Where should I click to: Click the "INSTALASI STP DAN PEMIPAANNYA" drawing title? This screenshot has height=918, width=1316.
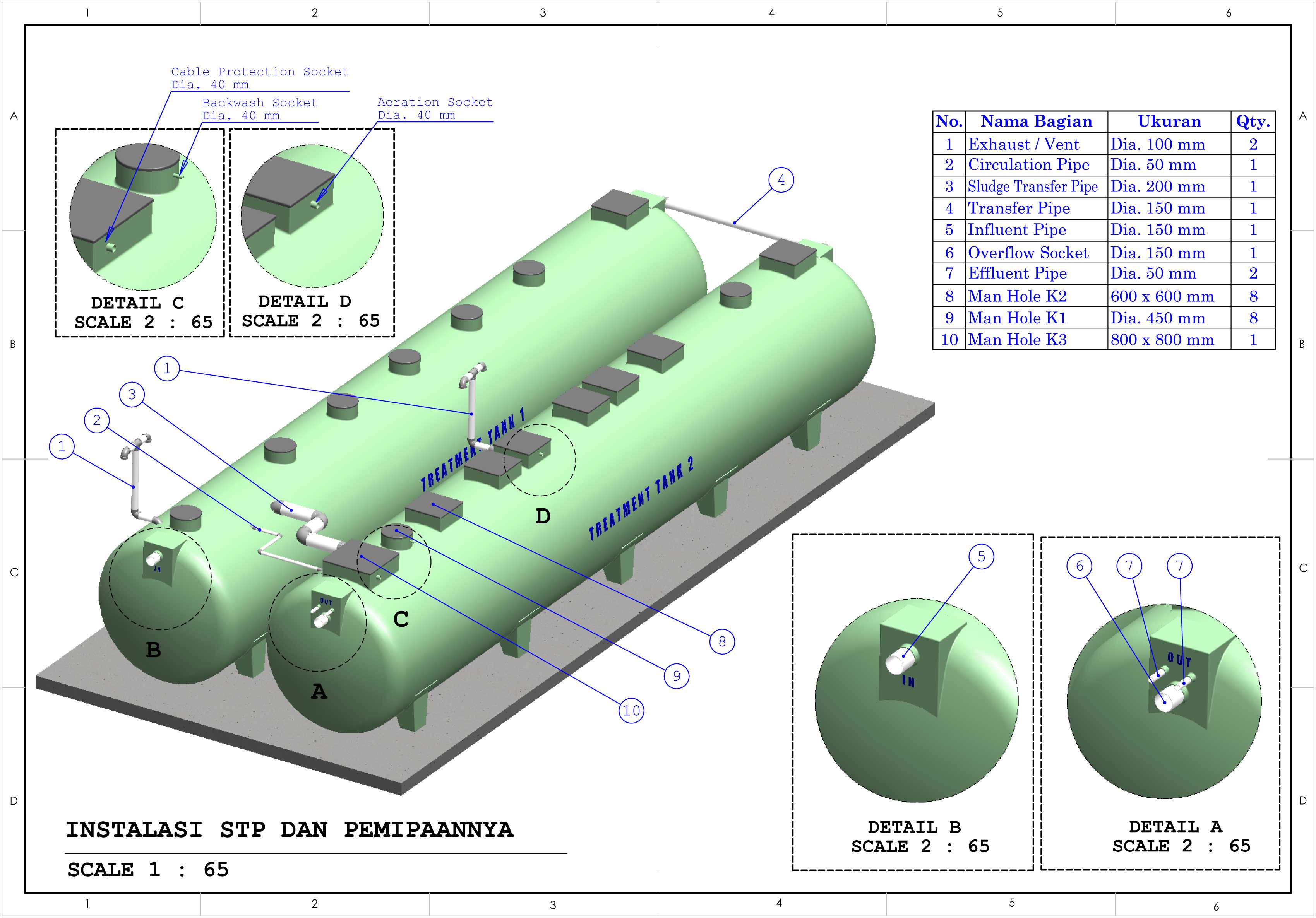pos(290,830)
